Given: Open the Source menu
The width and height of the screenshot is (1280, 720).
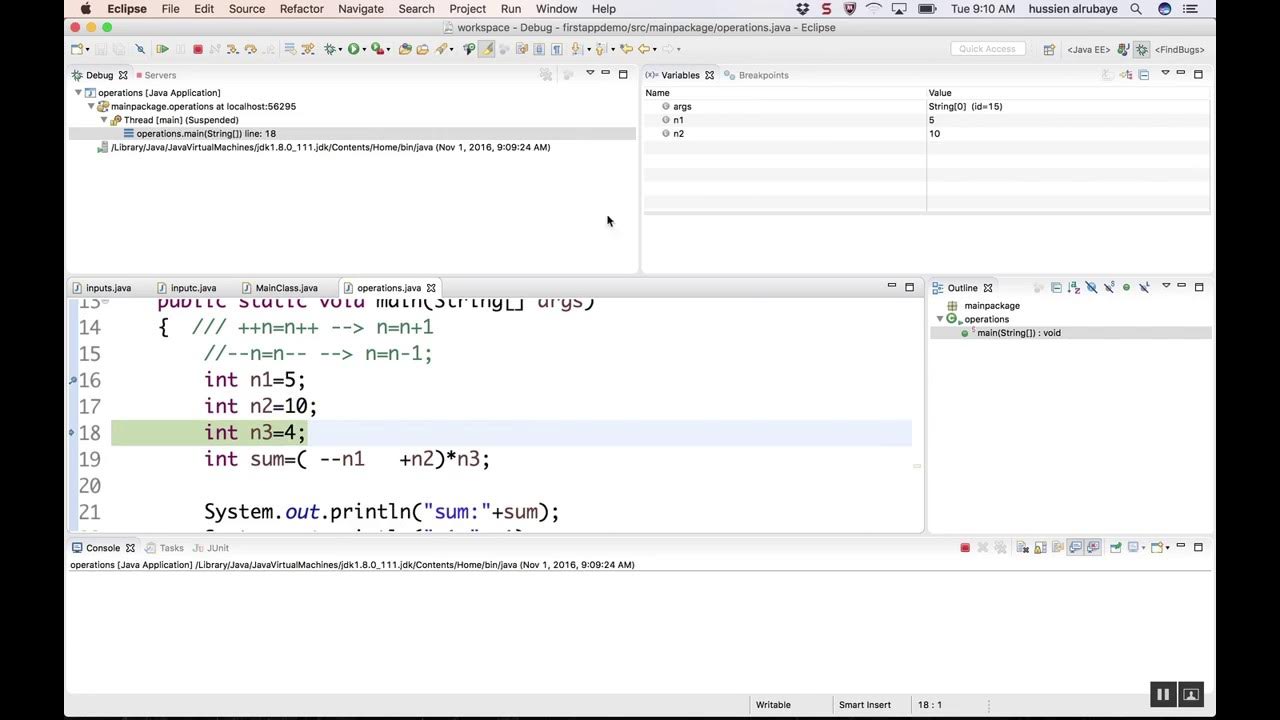Looking at the screenshot, I should [x=247, y=9].
